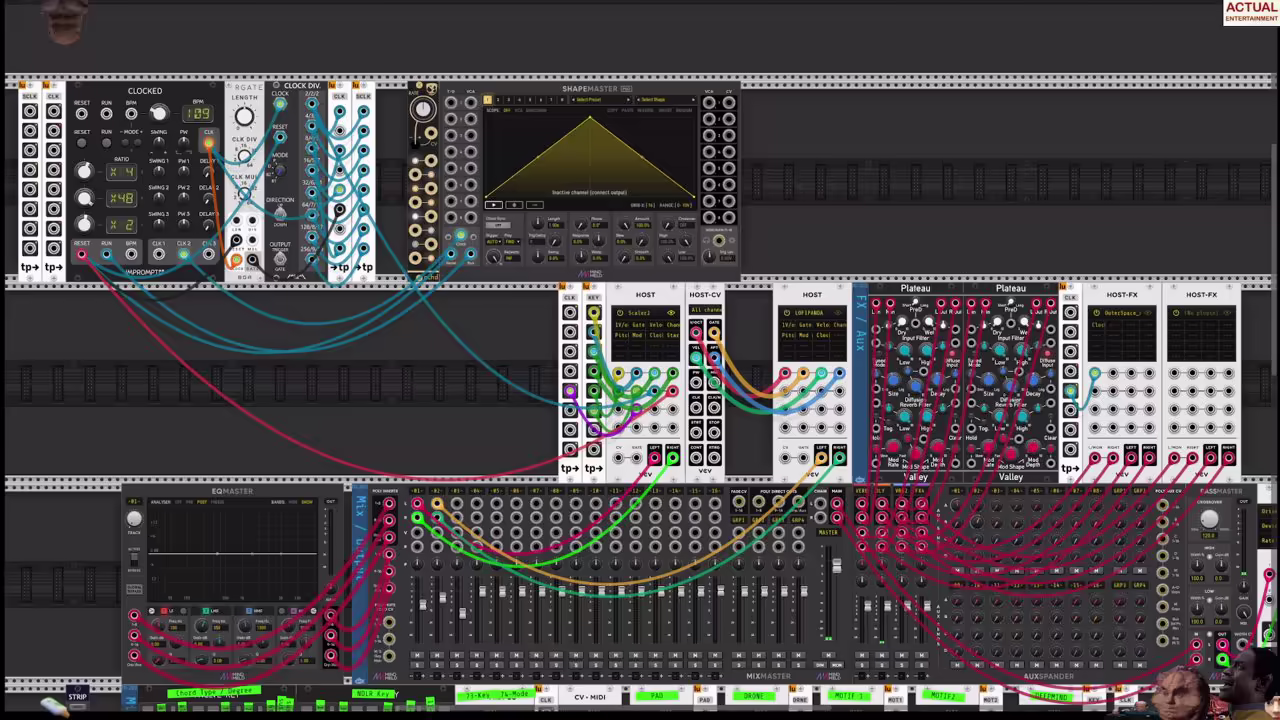Set EQMaster analyser to POST

click(202, 502)
